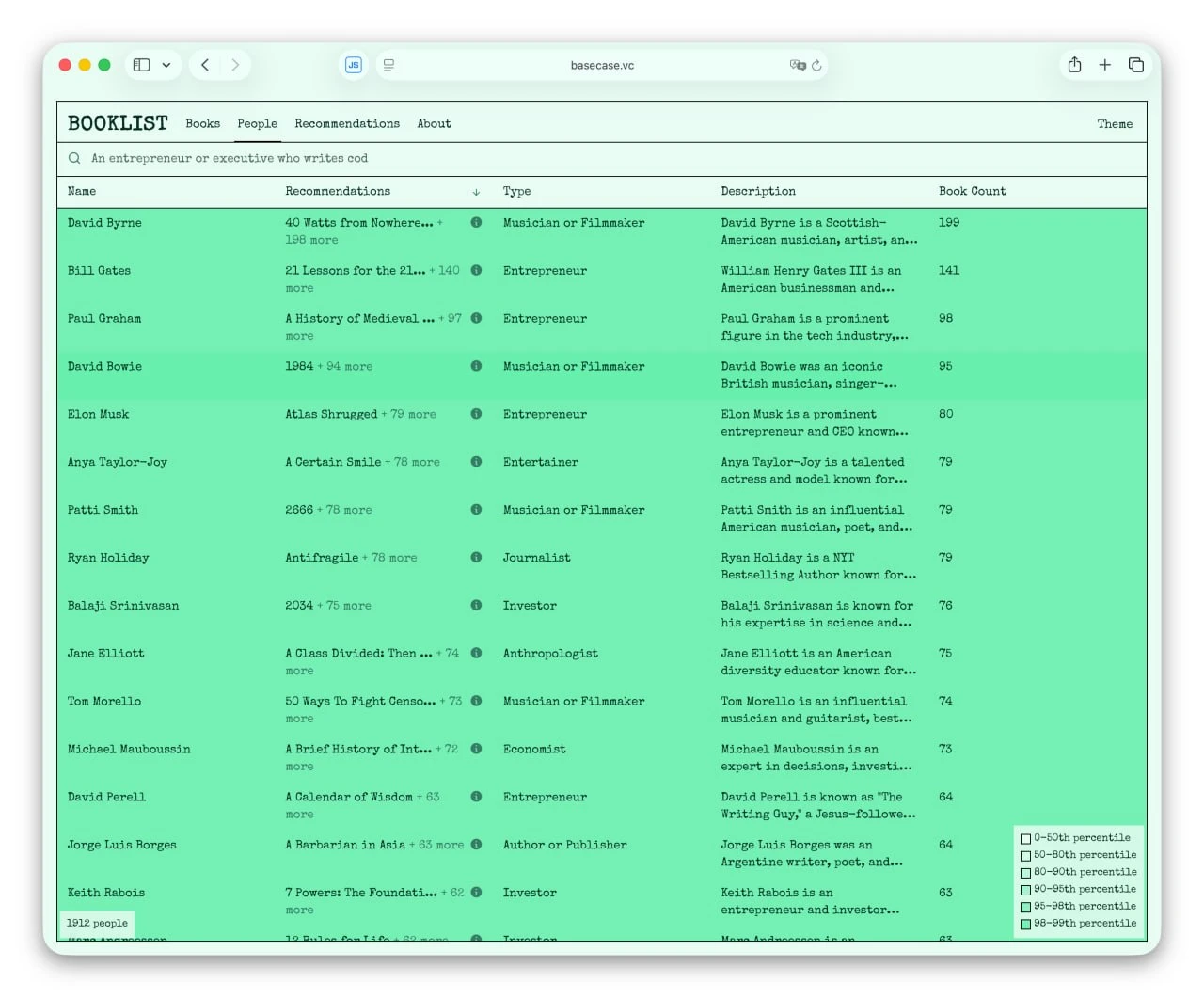Click info icon in David Byrne row
The width and height of the screenshot is (1204, 998).
tap(476, 223)
